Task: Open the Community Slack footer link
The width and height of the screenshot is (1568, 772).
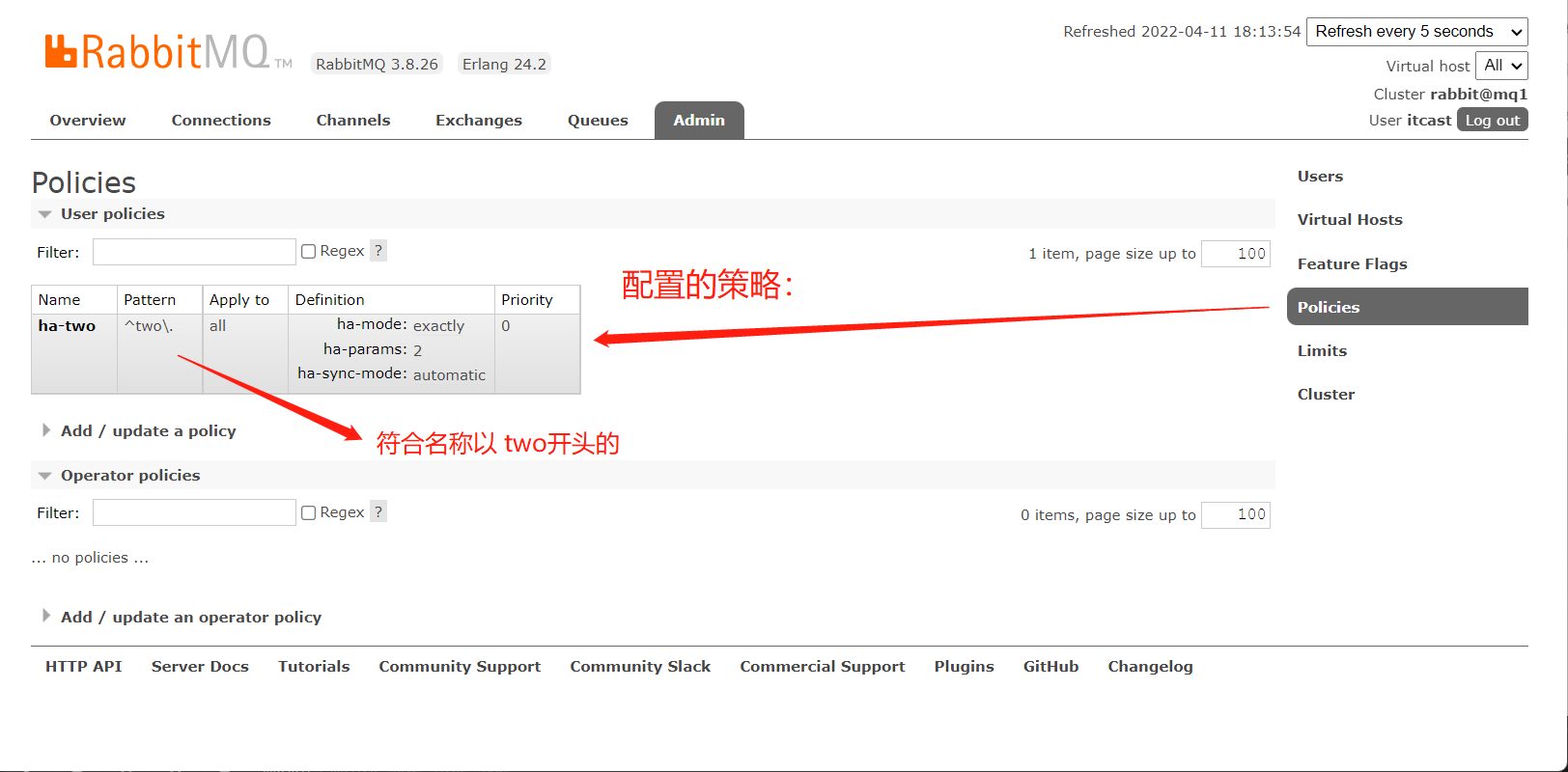Action: [x=640, y=667]
